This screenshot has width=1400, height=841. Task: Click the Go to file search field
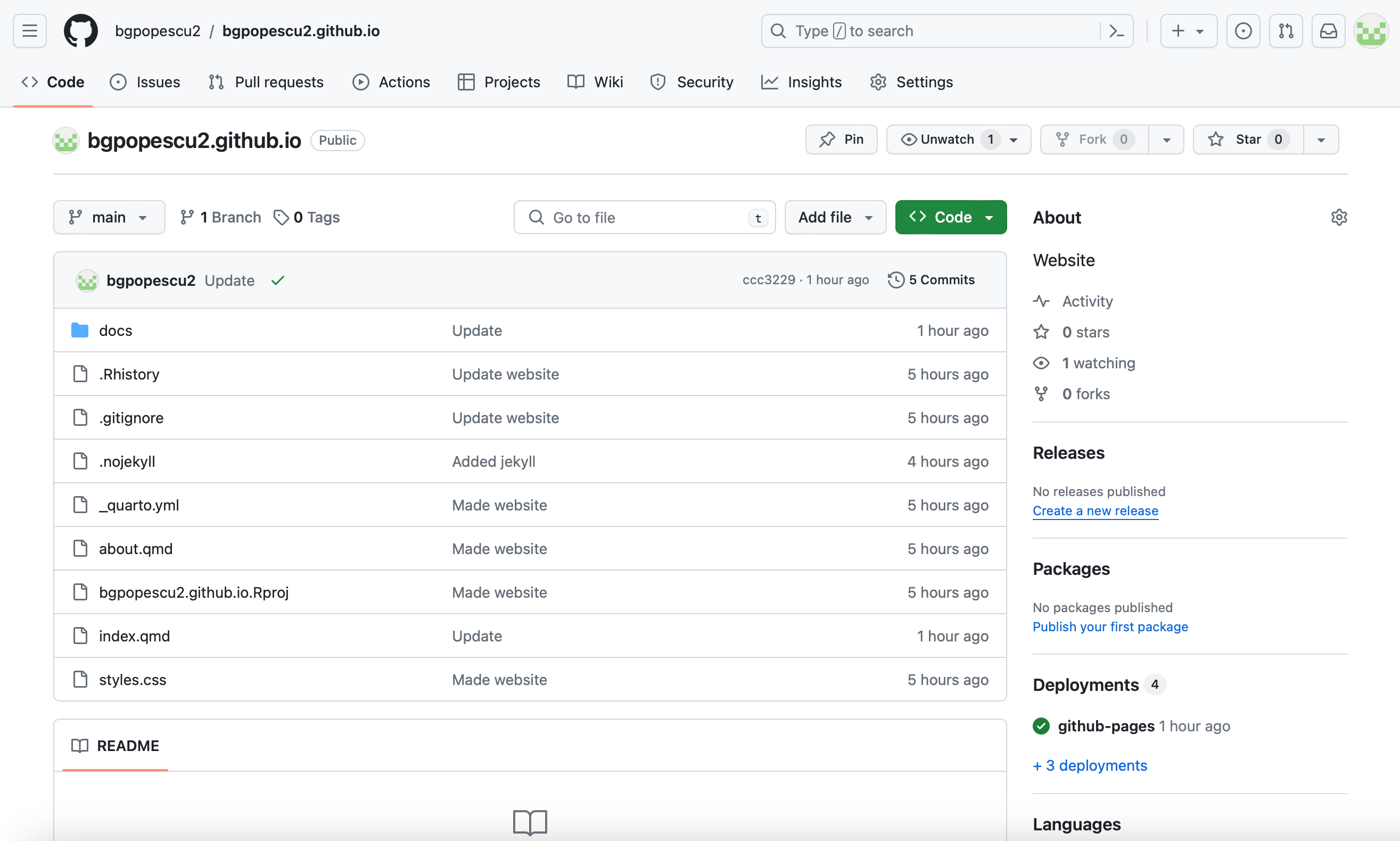click(x=644, y=217)
